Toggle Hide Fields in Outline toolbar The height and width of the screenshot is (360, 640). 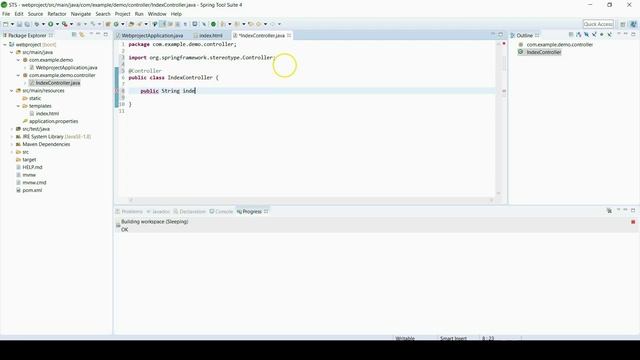click(586, 35)
